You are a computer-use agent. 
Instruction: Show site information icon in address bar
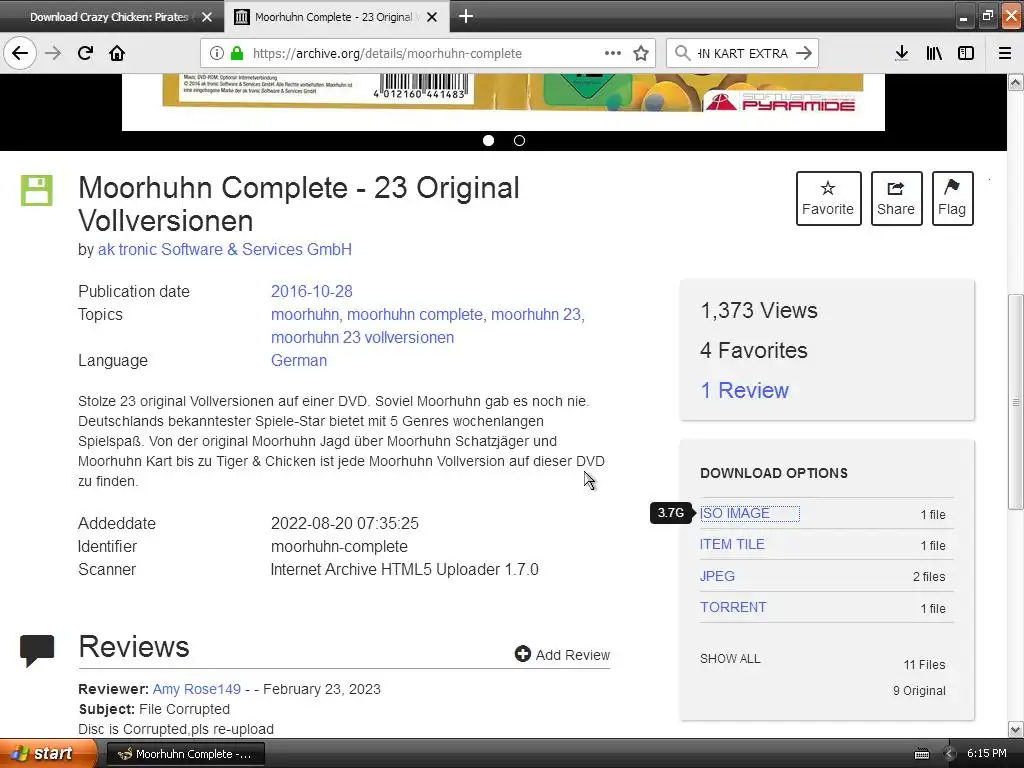216,53
